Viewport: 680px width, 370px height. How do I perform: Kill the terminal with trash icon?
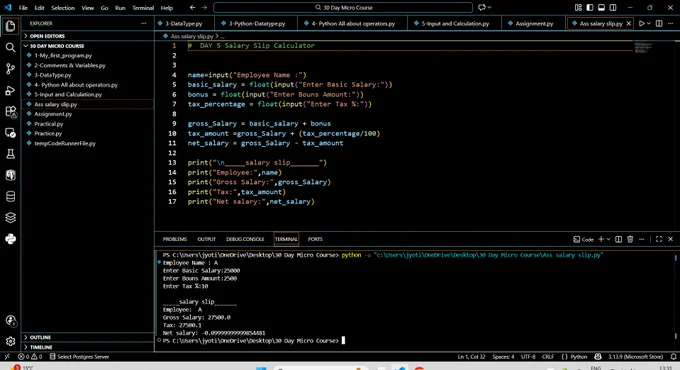630,239
